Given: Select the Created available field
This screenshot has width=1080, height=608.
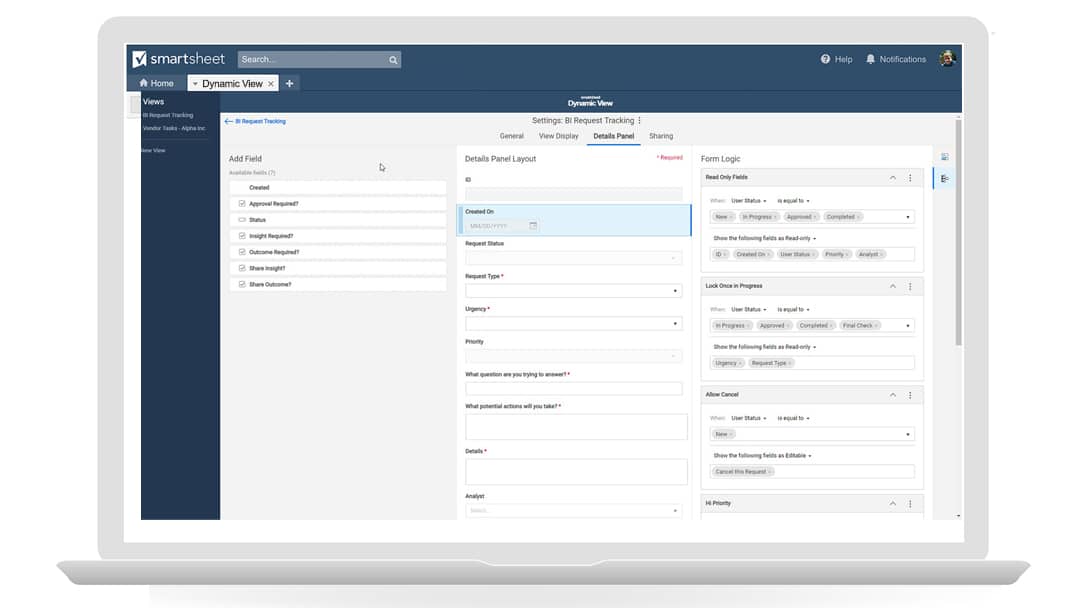Looking at the screenshot, I should 338,187.
